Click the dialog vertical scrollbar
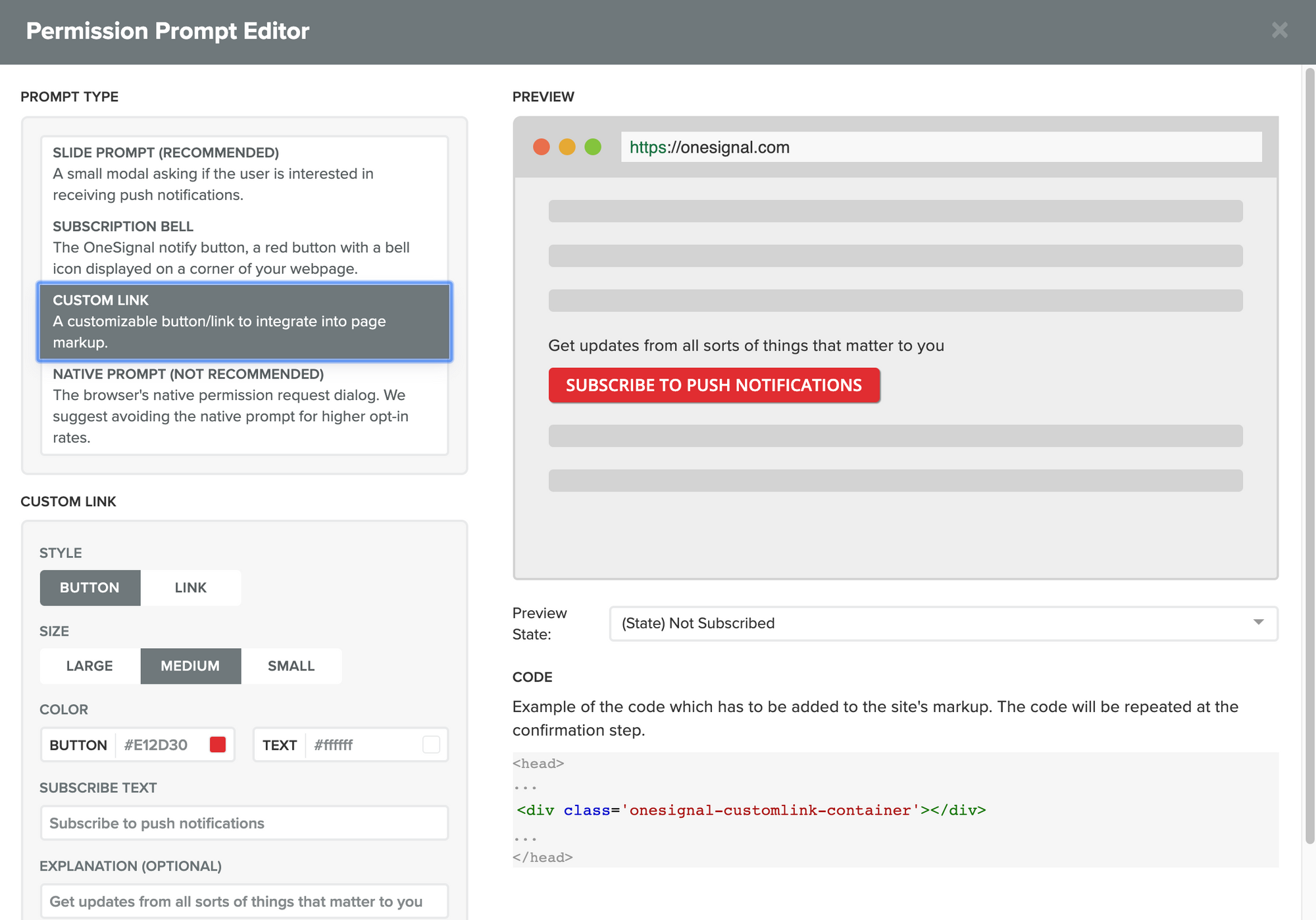1316x920 pixels. 1309,455
